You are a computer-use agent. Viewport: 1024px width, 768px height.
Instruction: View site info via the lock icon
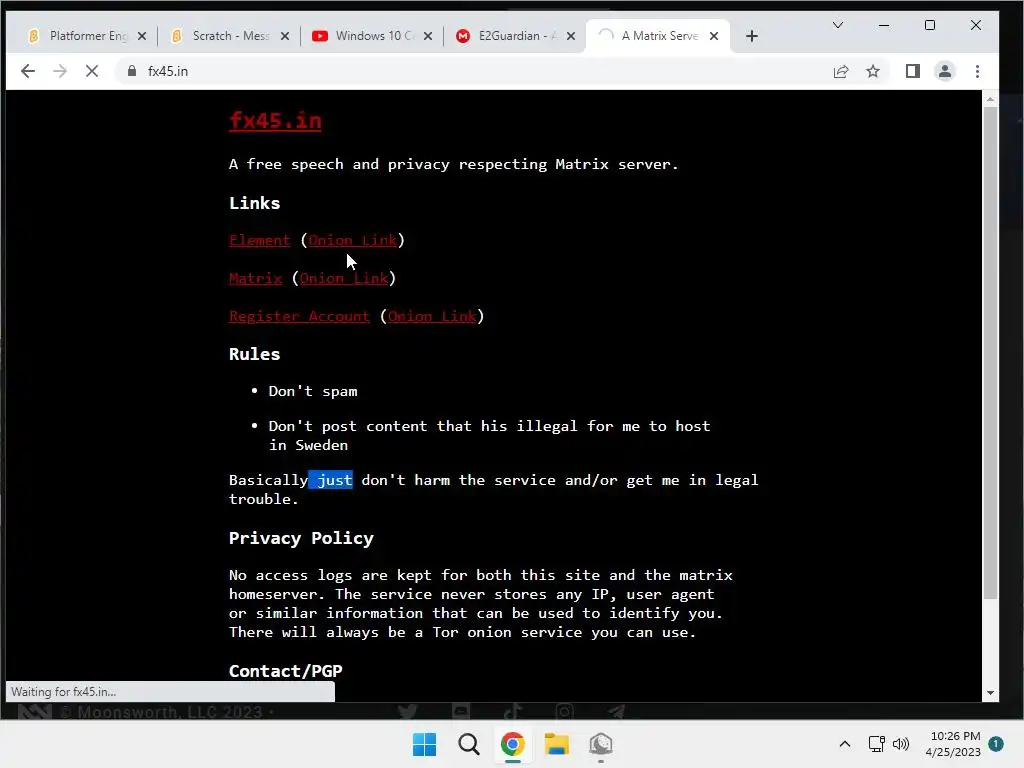(132, 71)
